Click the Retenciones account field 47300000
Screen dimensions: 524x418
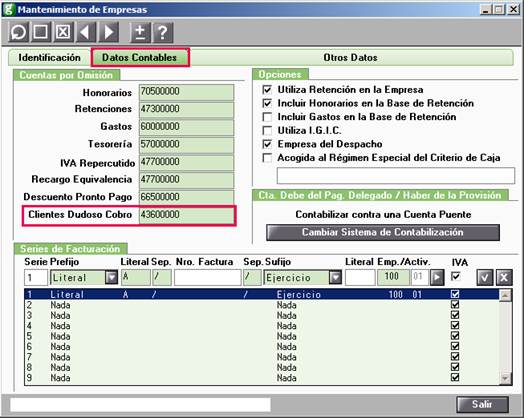pyautogui.click(x=186, y=110)
